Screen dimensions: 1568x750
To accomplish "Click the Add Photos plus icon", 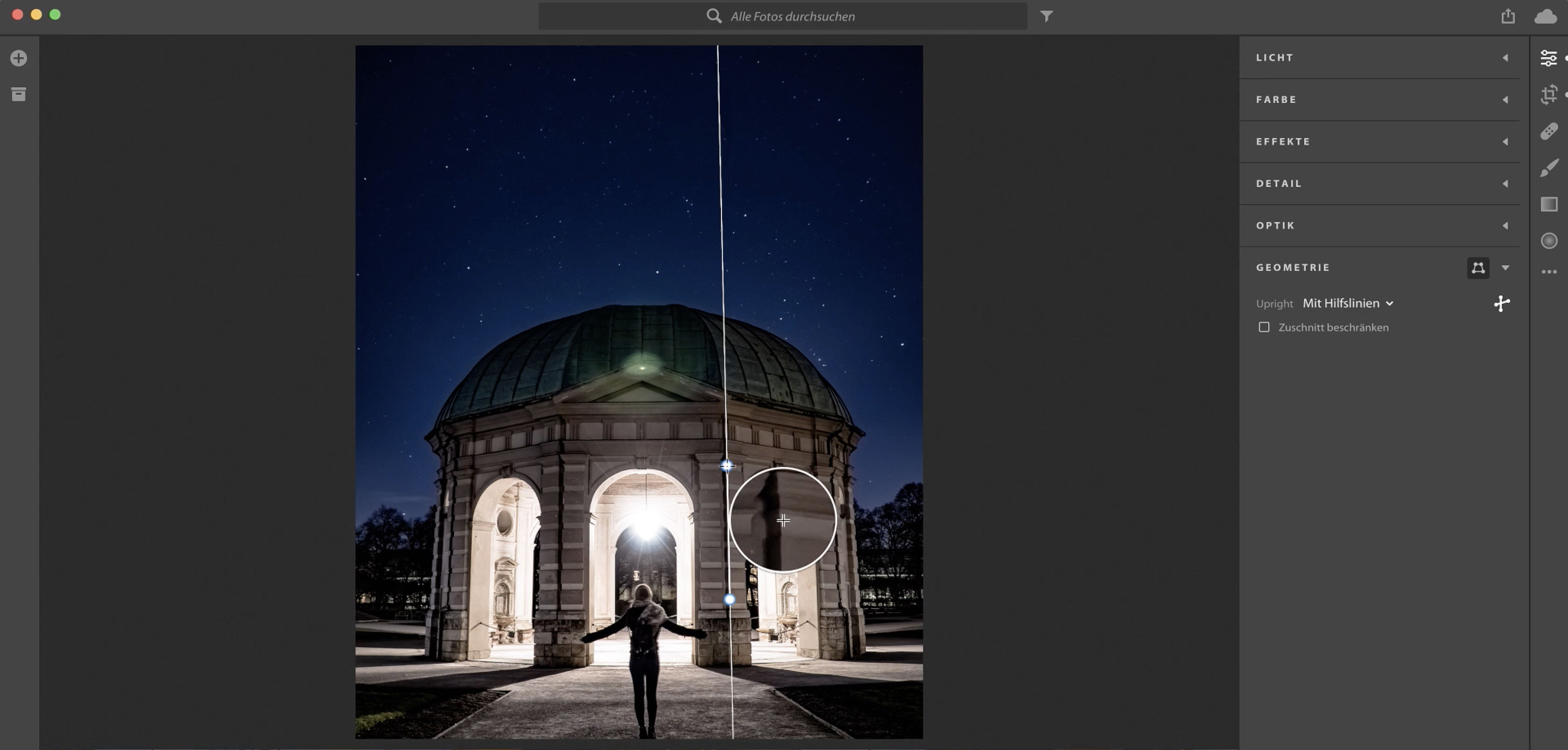I will pyautogui.click(x=18, y=58).
